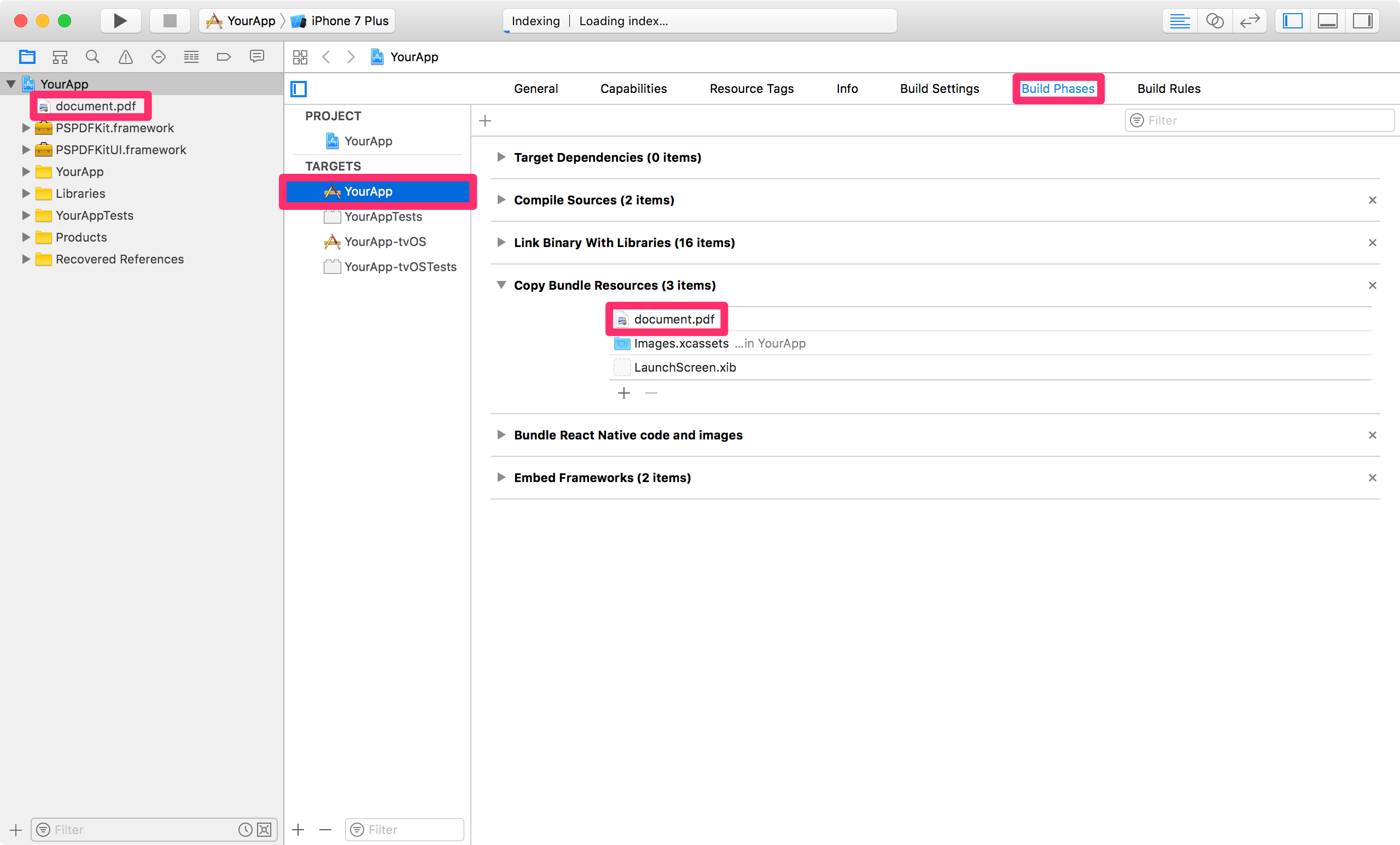Viewport: 1400px width, 845px height.
Task: Click the search navigator icon
Action: (90, 57)
